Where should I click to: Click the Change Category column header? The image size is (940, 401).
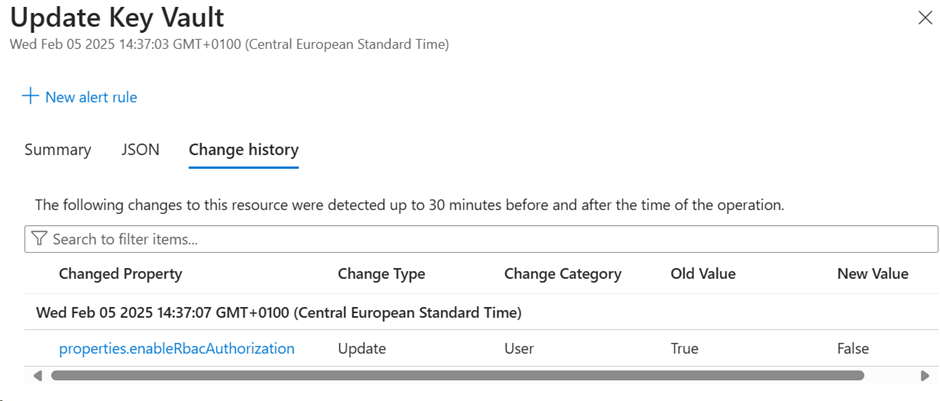(562, 274)
